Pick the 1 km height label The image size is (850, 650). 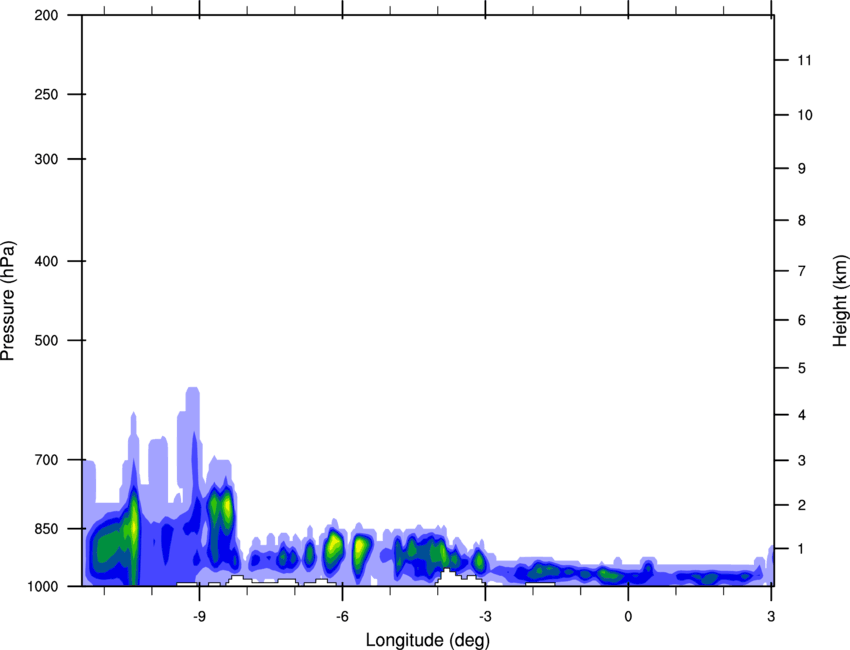pos(802,549)
